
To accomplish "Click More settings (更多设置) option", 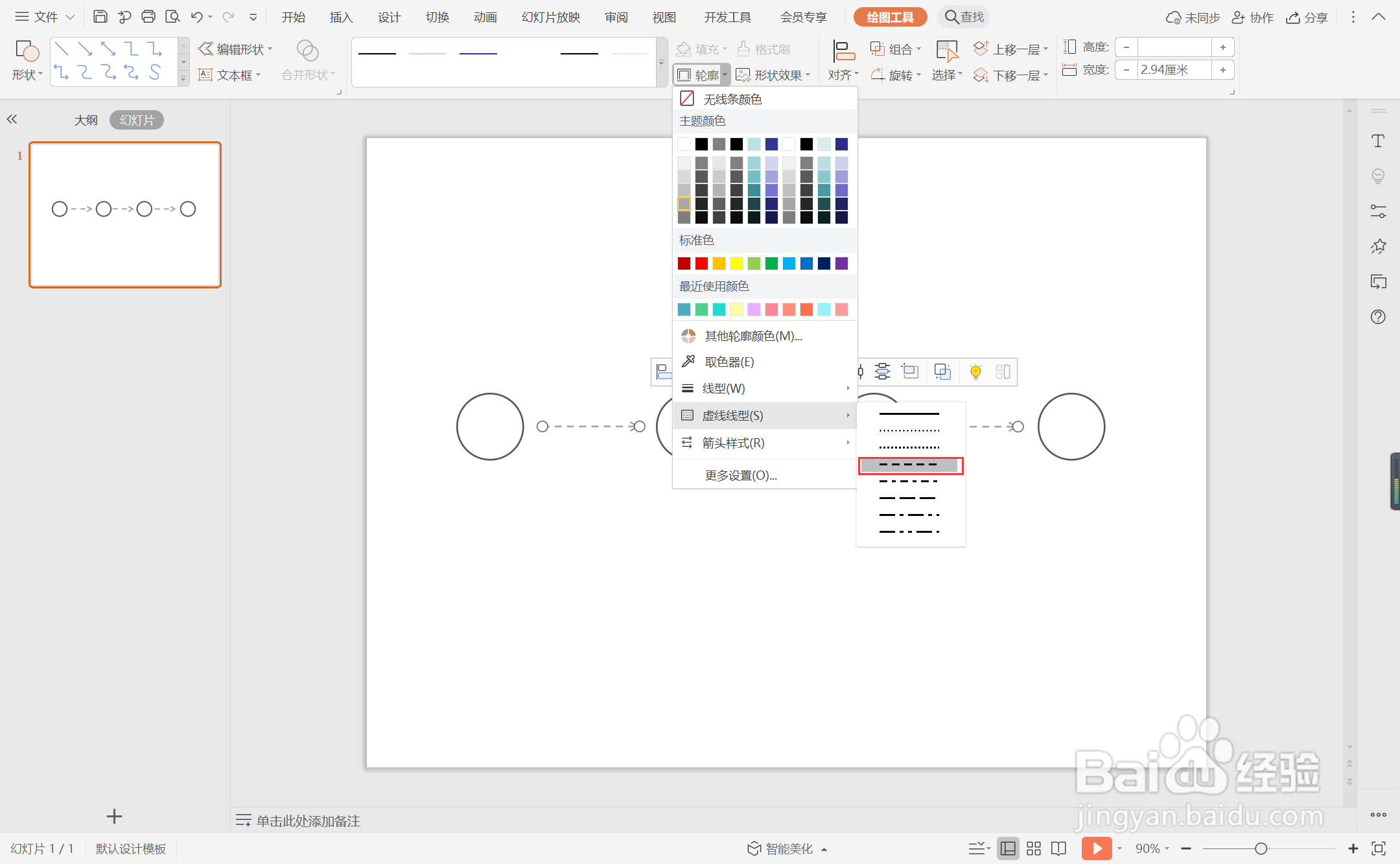I will [740, 475].
